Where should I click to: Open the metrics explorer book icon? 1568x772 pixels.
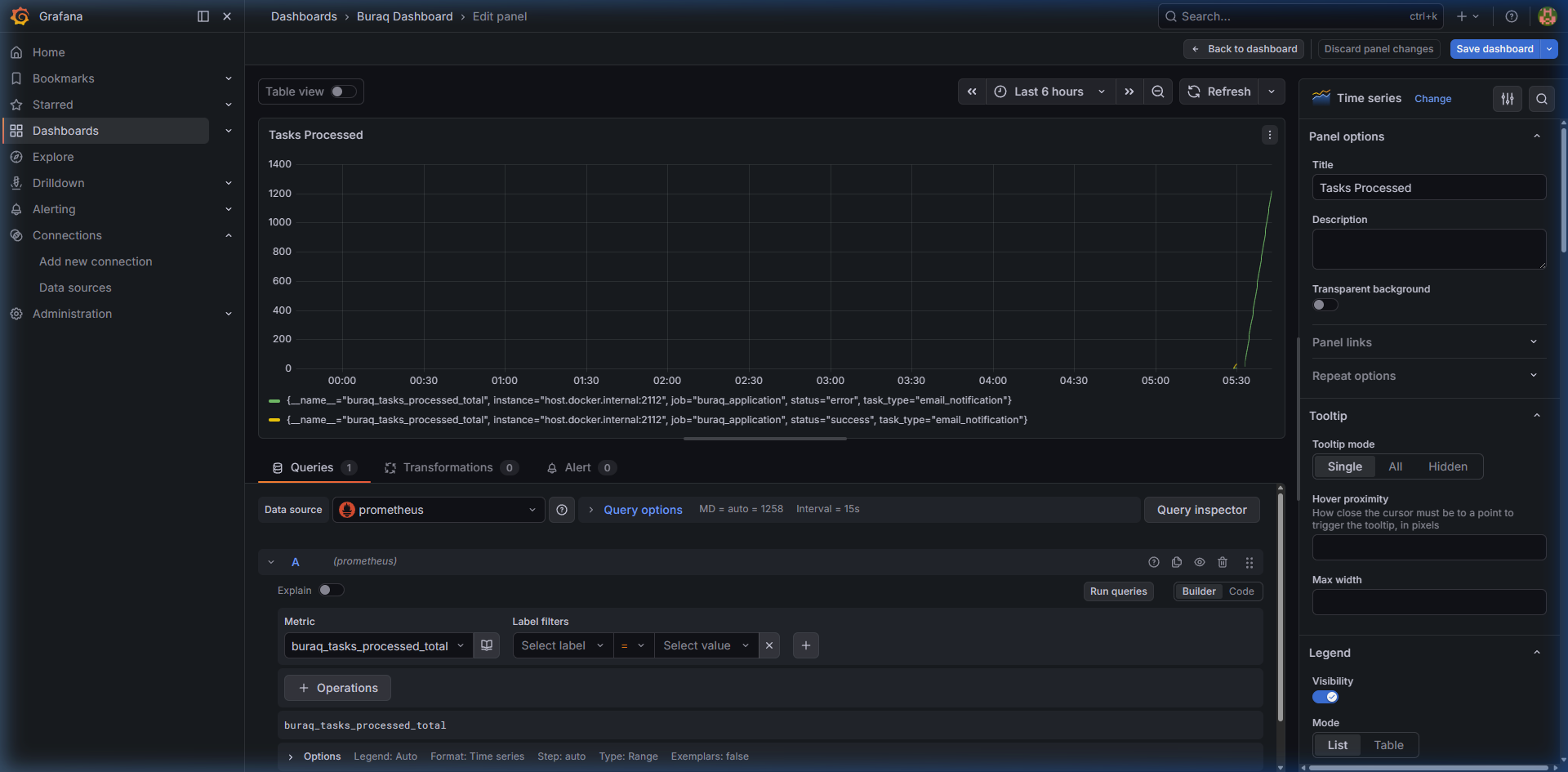tap(487, 645)
